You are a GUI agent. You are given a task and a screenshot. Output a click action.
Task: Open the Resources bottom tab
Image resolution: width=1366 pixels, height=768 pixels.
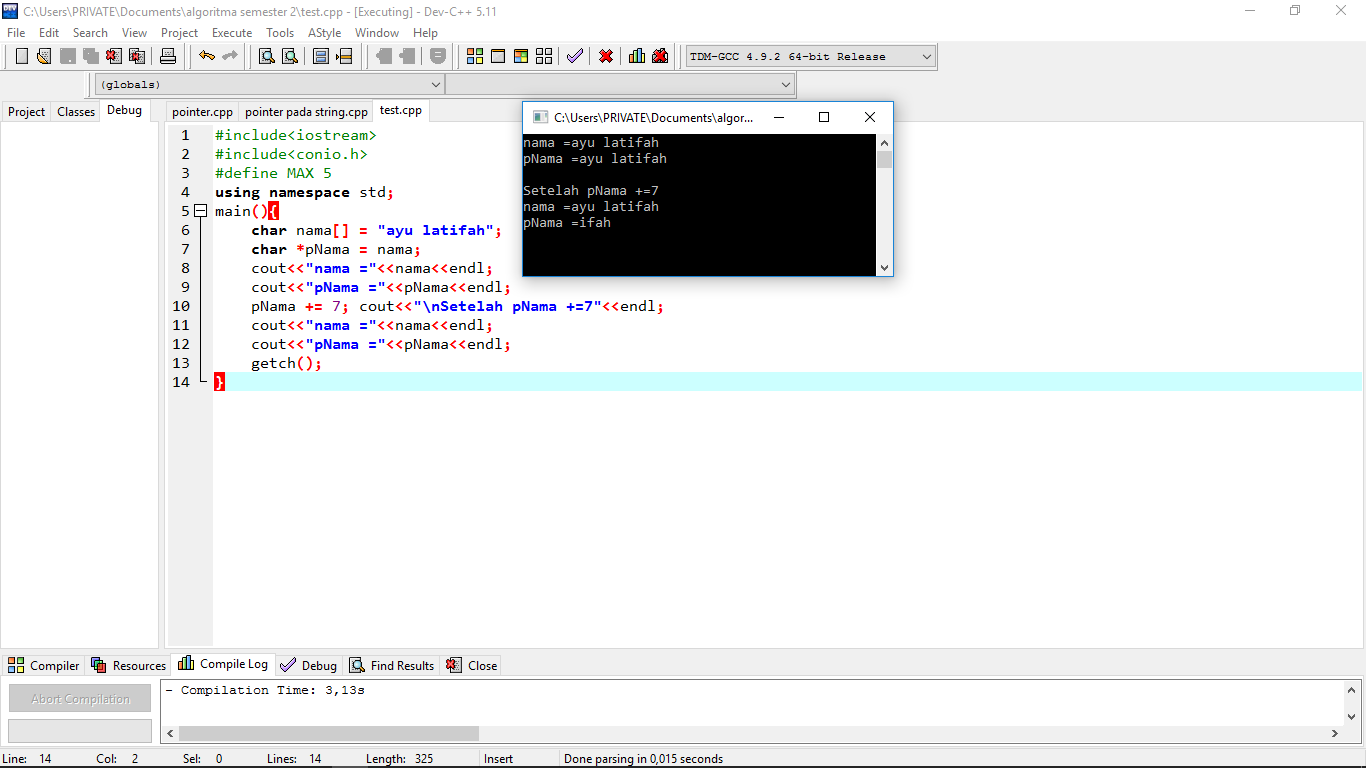tap(128, 665)
